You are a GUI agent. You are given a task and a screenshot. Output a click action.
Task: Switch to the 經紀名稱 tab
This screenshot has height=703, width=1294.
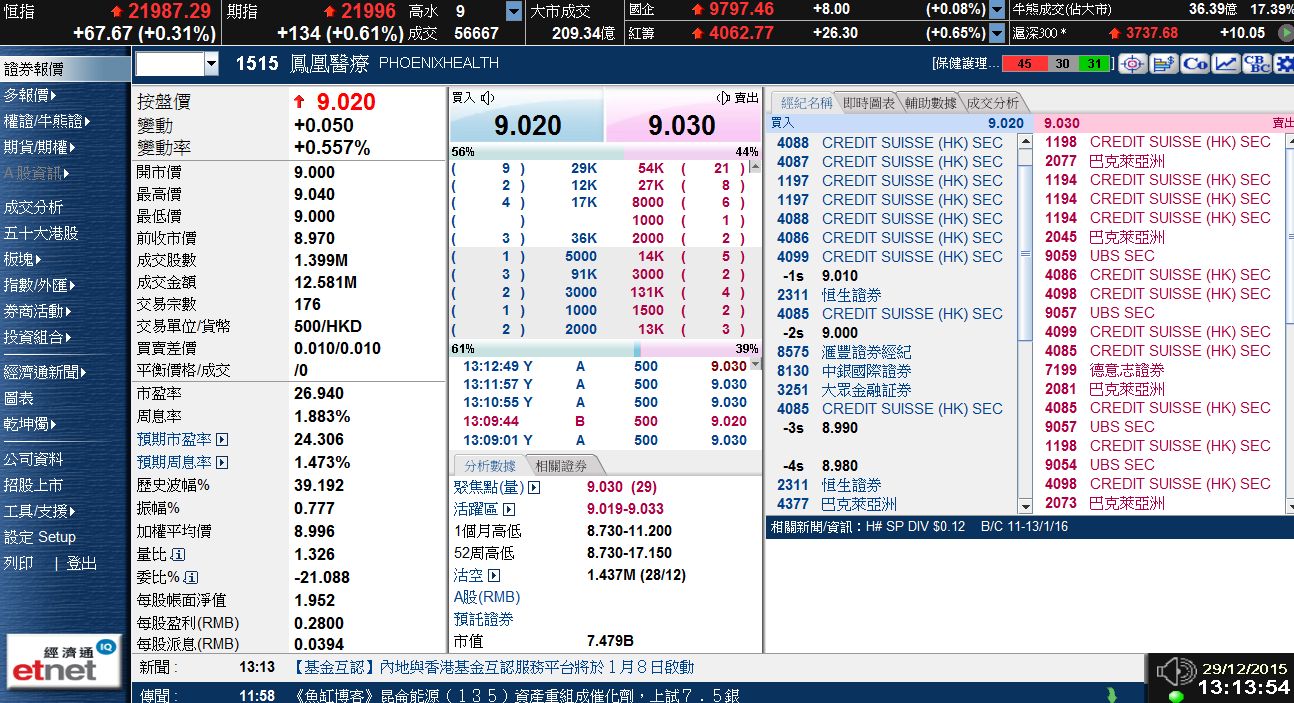click(x=804, y=103)
